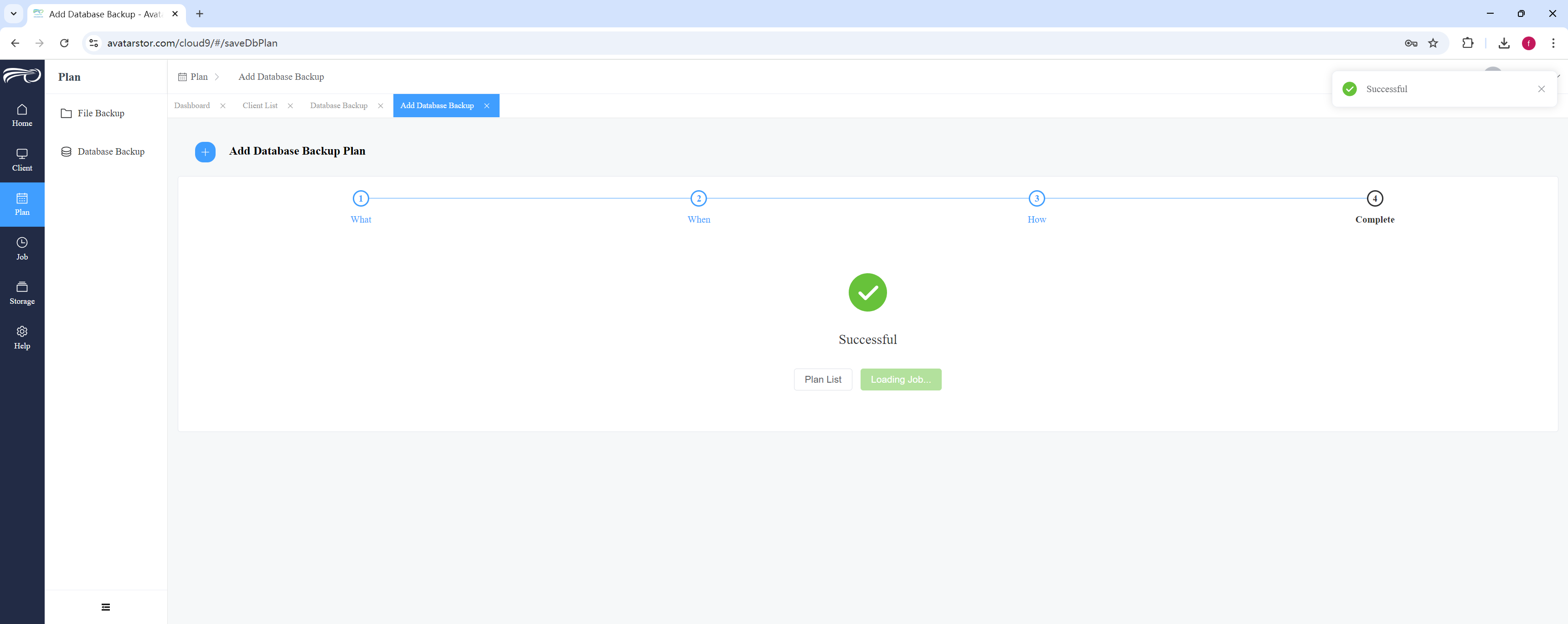Switch to the Dashboard tab
The height and width of the screenshot is (624, 1568).
click(x=192, y=105)
